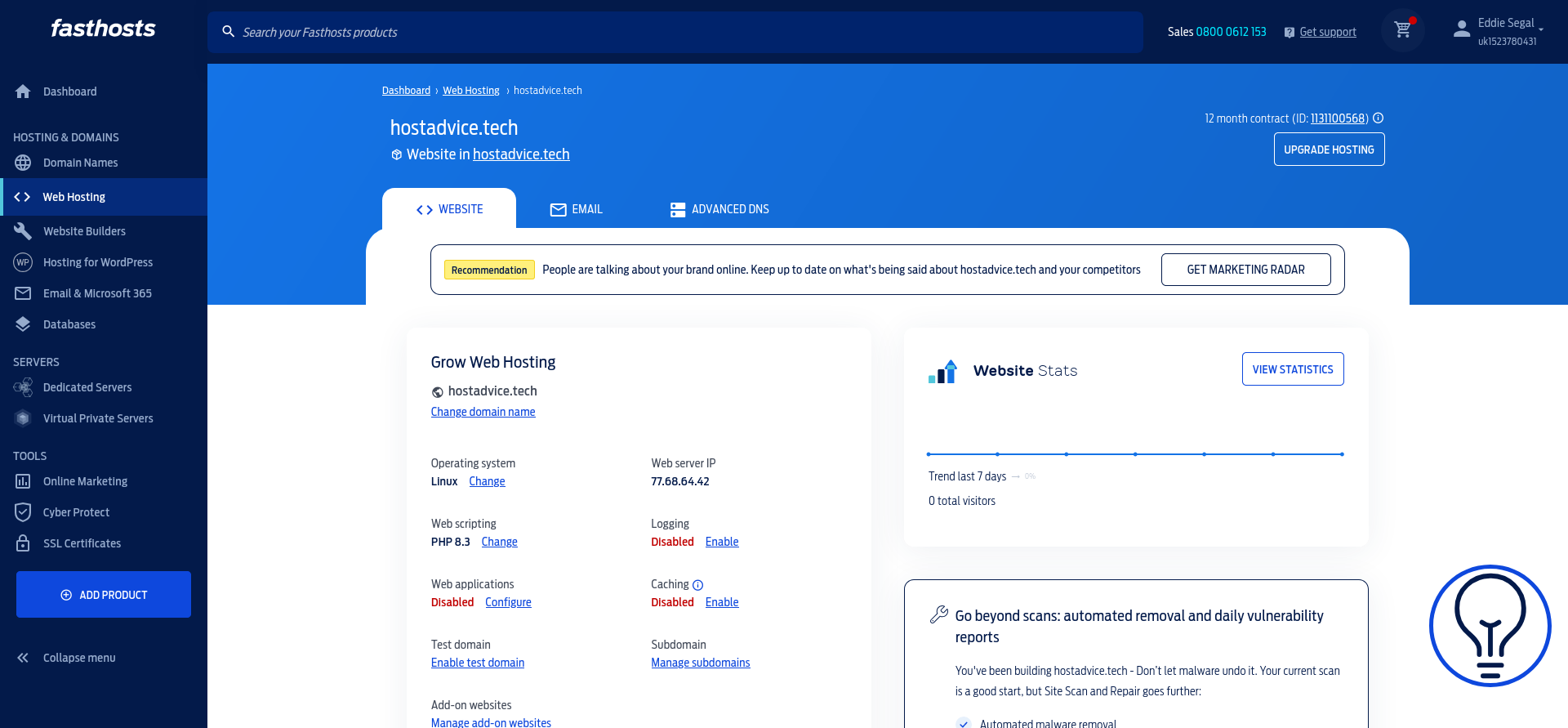Open the lightbulb tips widget
Image resolution: width=1568 pixels, height=728 pixels.
(1490, 626)
